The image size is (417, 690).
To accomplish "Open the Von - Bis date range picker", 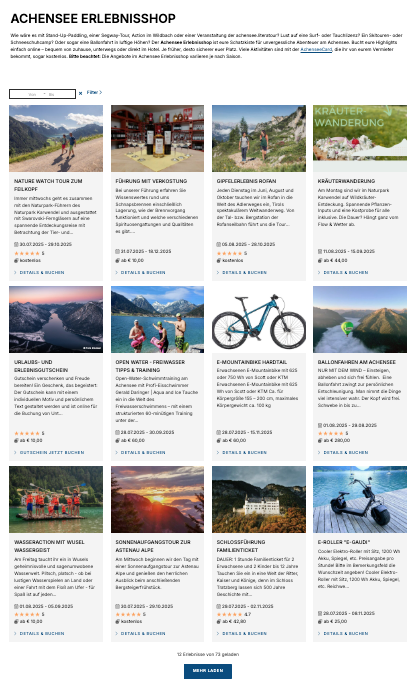I will pyautogui.click(x=42, y=94).
